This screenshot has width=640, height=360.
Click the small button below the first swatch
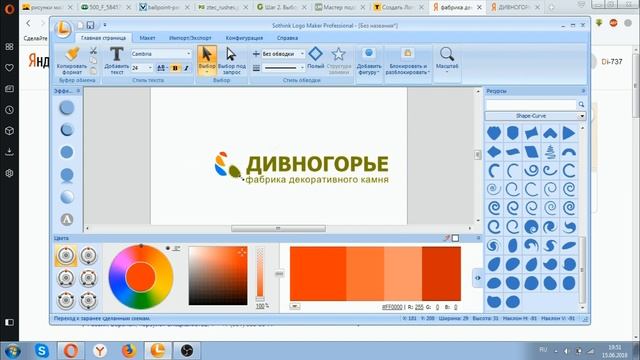(x=295, y=306)
